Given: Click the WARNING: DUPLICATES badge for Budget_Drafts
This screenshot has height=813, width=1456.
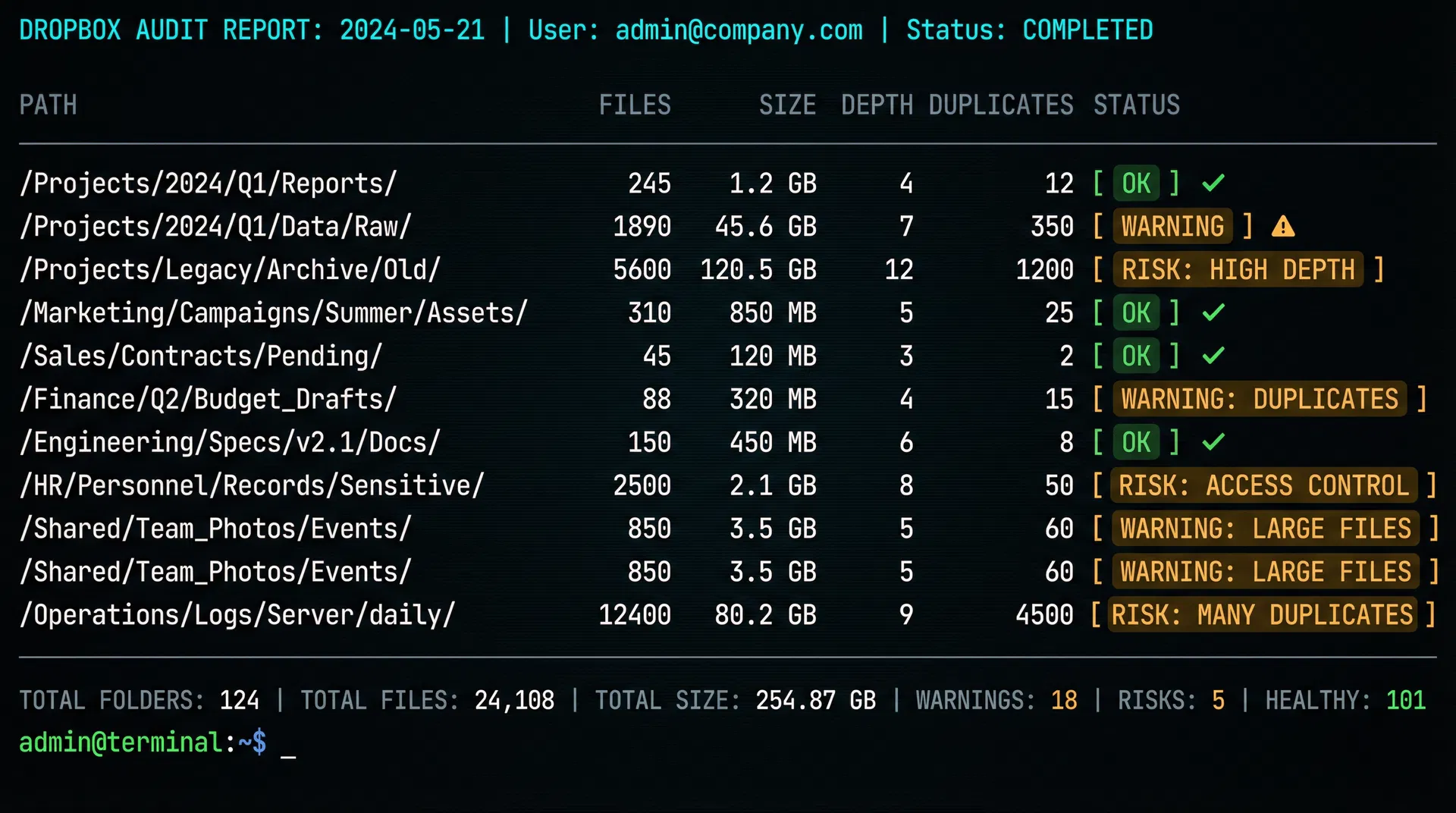Looking at the screenshot, I should (x=1260, y=399).
